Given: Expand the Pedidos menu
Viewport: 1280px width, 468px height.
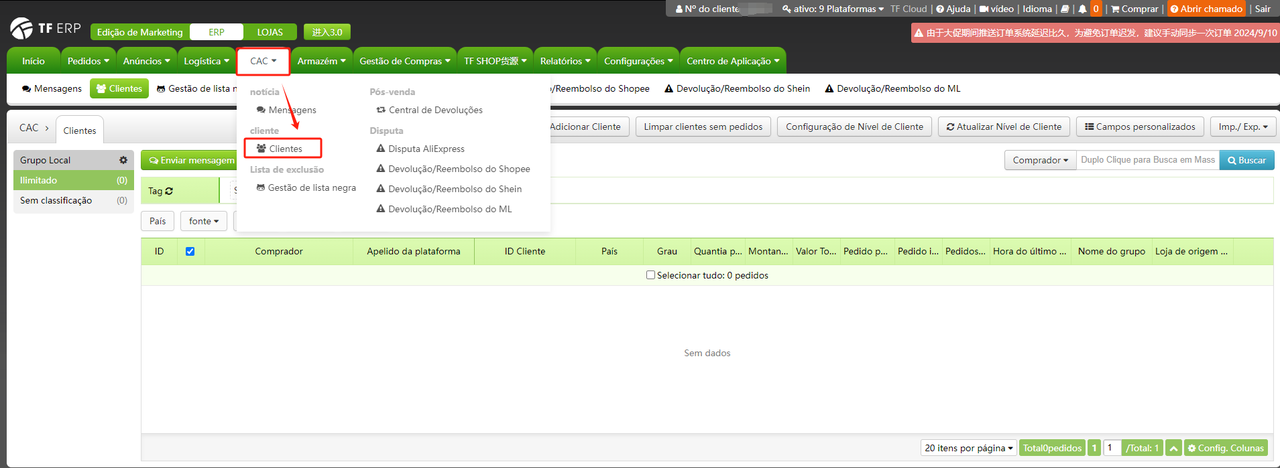Looking at the screenshot, I should click(x=88, y=61).
